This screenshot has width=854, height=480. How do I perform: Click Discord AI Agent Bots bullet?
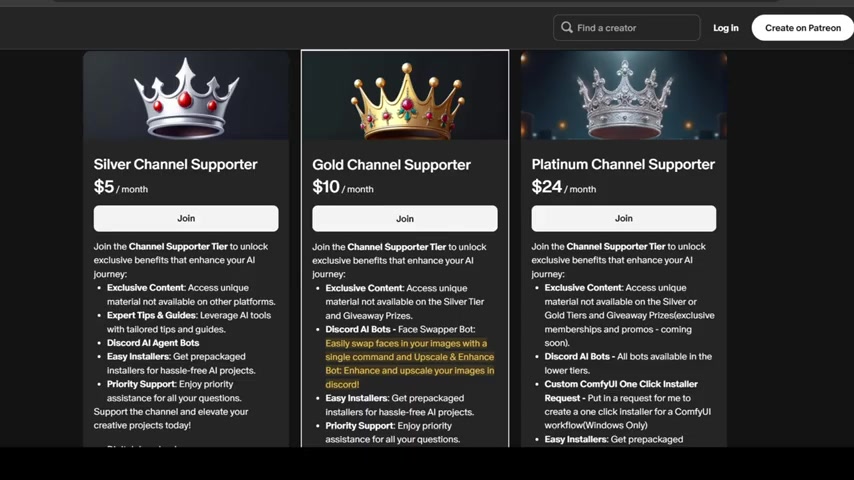153,343
